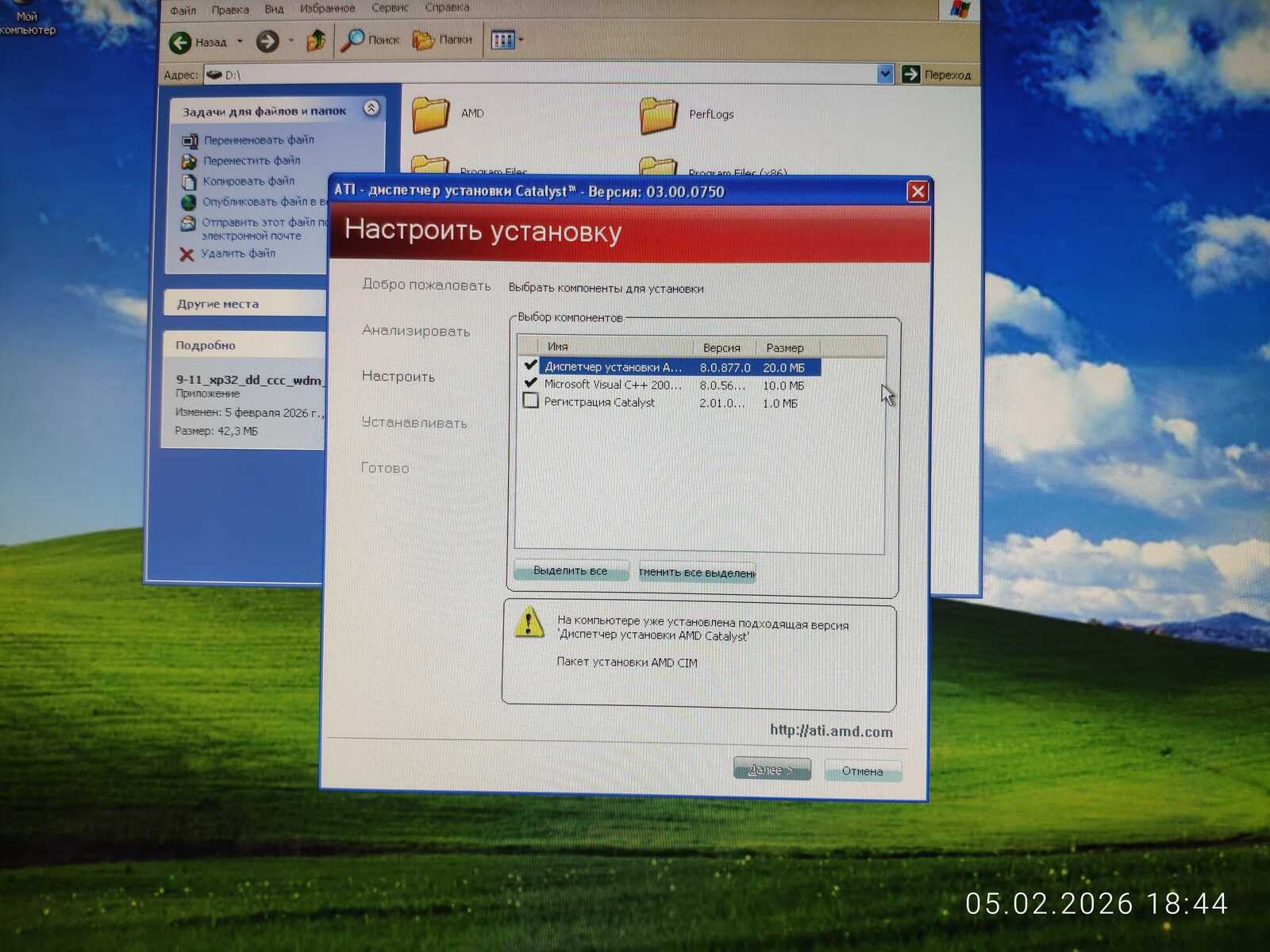
Task: Choose the Переименовать файл task
Action: (x=259, y=140)
